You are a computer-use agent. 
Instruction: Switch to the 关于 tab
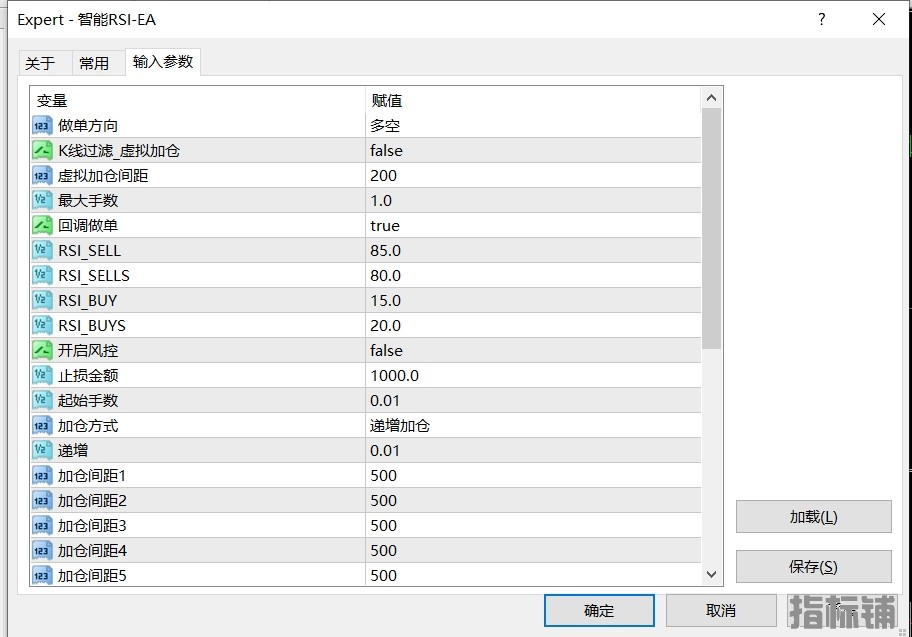pyautogui.click(x=40, y=63)
